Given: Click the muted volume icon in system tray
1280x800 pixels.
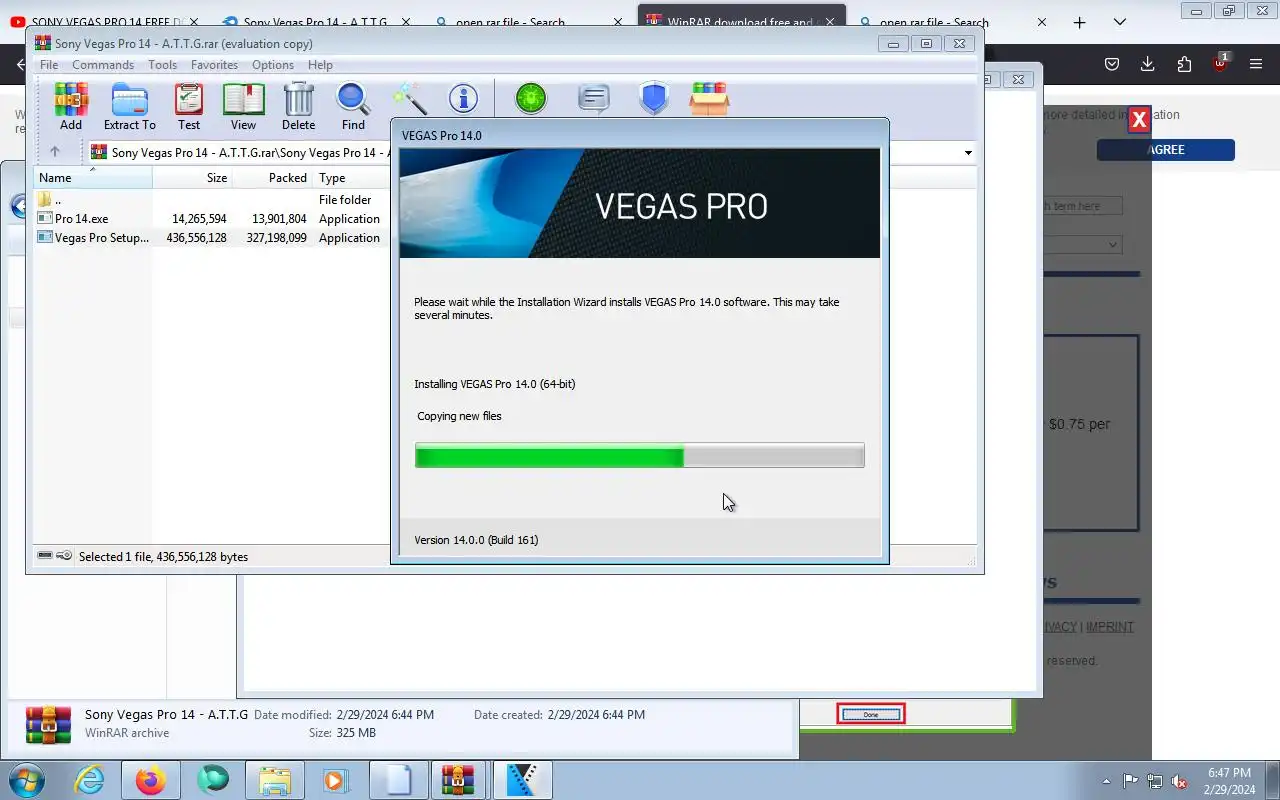Looking at the screenshot, I should tap(1179, 781).
